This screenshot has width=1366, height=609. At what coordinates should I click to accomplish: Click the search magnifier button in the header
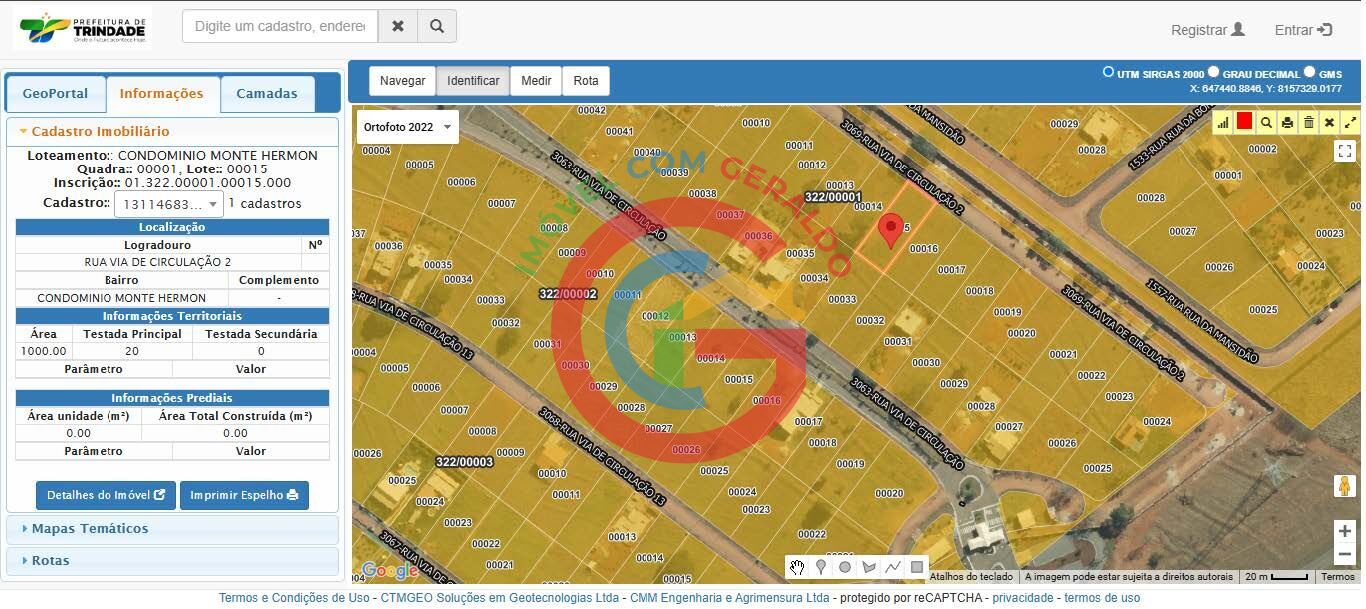tap(437, 26)
